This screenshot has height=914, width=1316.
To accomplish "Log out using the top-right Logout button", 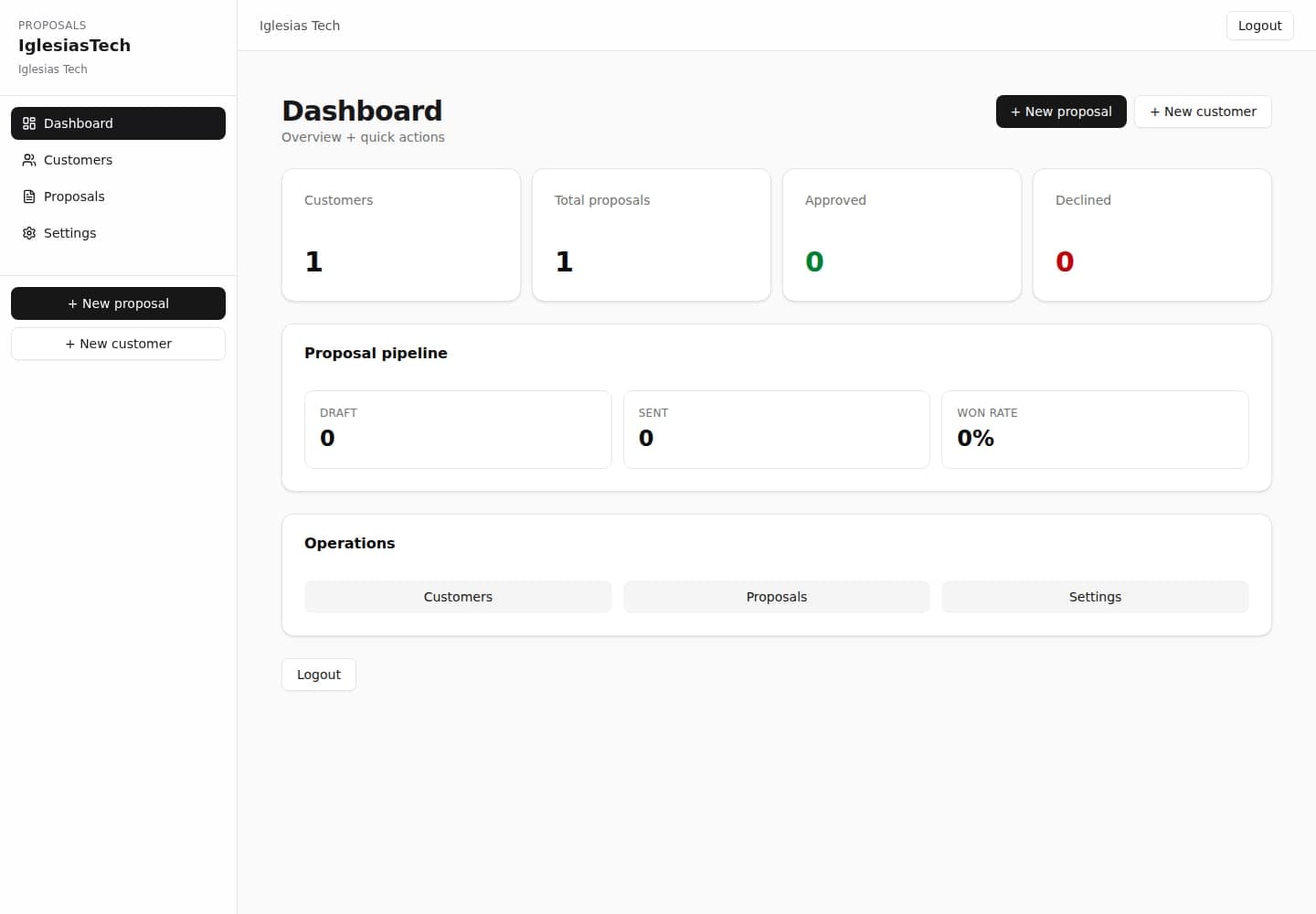I will [x=1259, y=26].
